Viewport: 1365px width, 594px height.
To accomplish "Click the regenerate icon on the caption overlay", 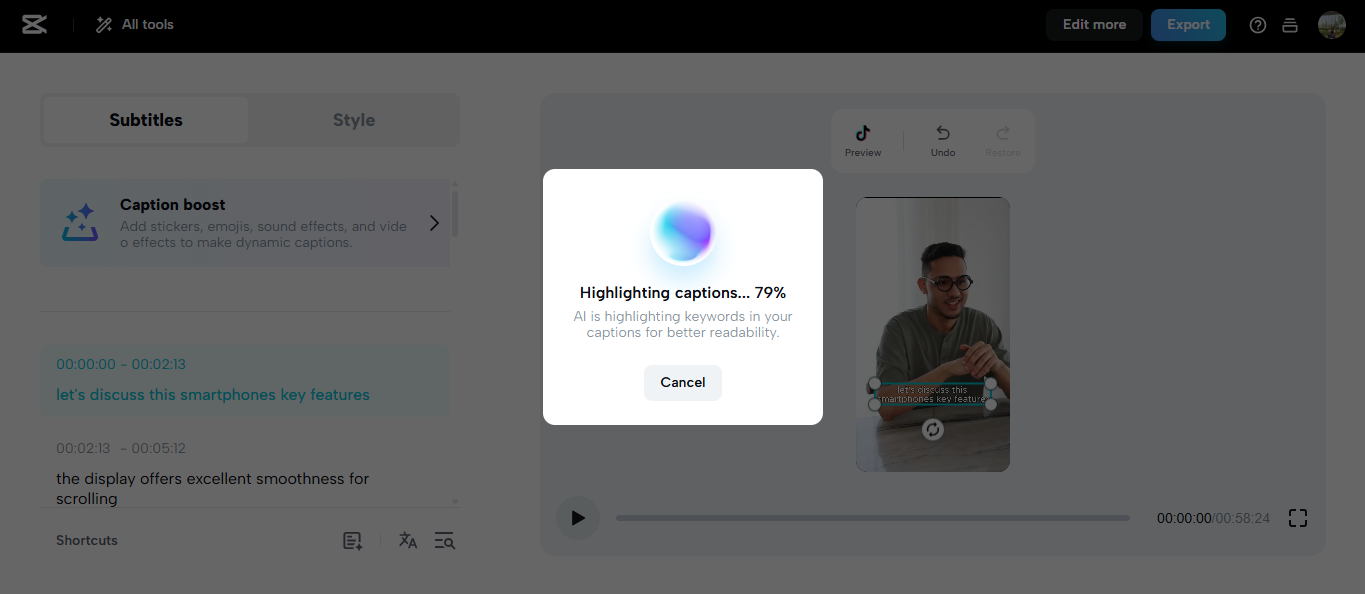I will [932, 429].
